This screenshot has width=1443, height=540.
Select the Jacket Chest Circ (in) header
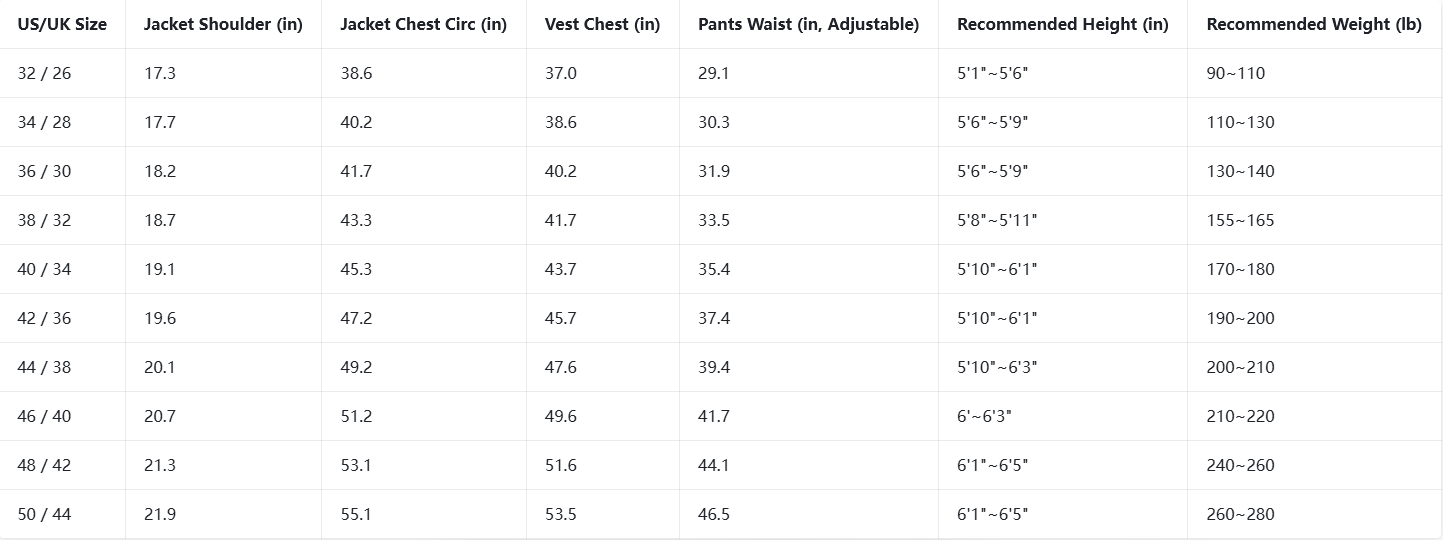point(423,24)
